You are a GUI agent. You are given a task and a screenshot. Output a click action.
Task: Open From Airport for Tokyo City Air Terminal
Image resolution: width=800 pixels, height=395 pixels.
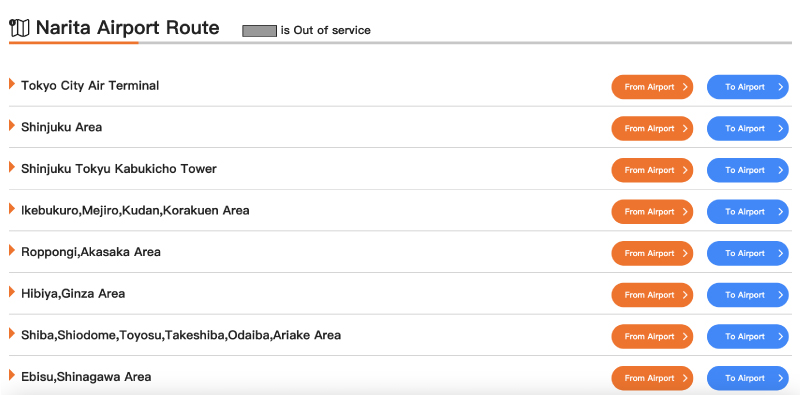coord(652,87)
